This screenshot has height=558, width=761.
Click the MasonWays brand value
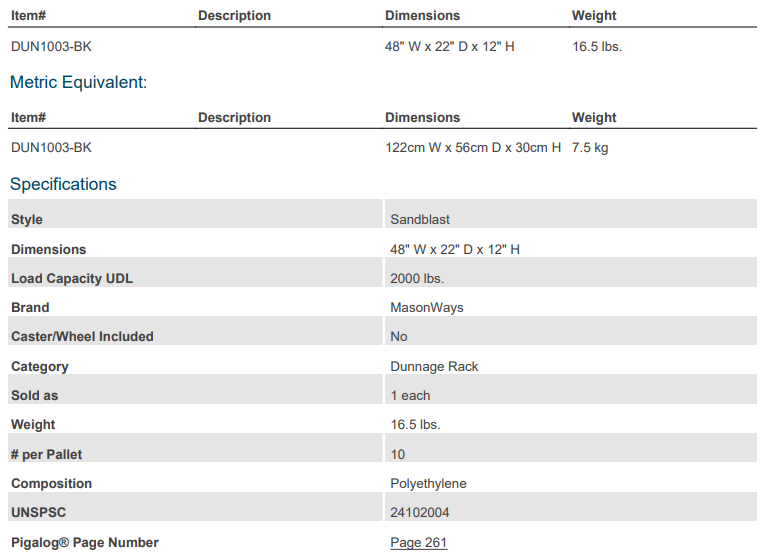click(x=427, y=308)
